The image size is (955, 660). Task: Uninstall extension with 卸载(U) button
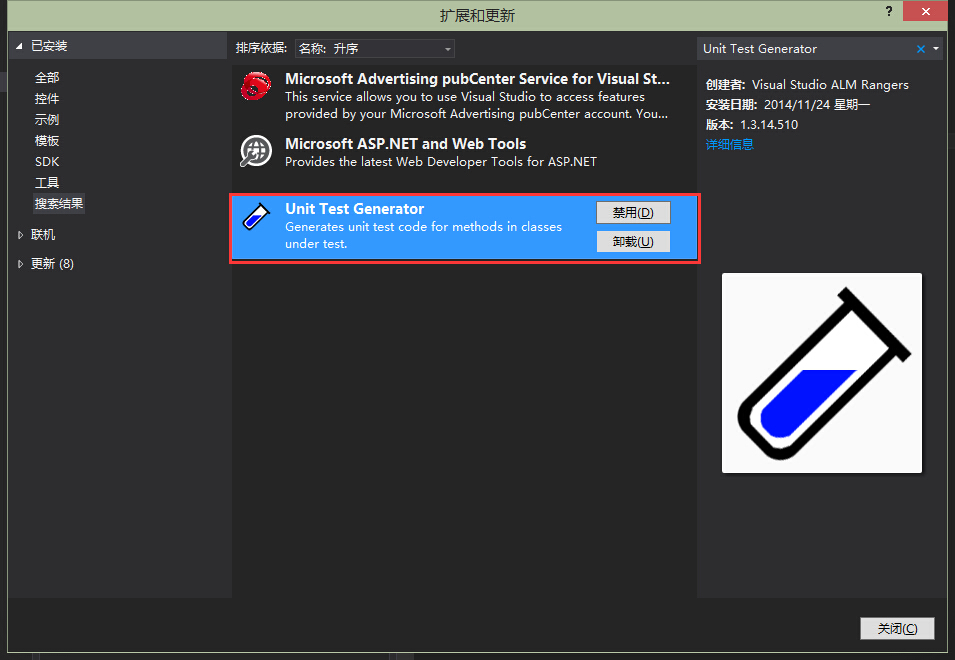coord(633,242)
